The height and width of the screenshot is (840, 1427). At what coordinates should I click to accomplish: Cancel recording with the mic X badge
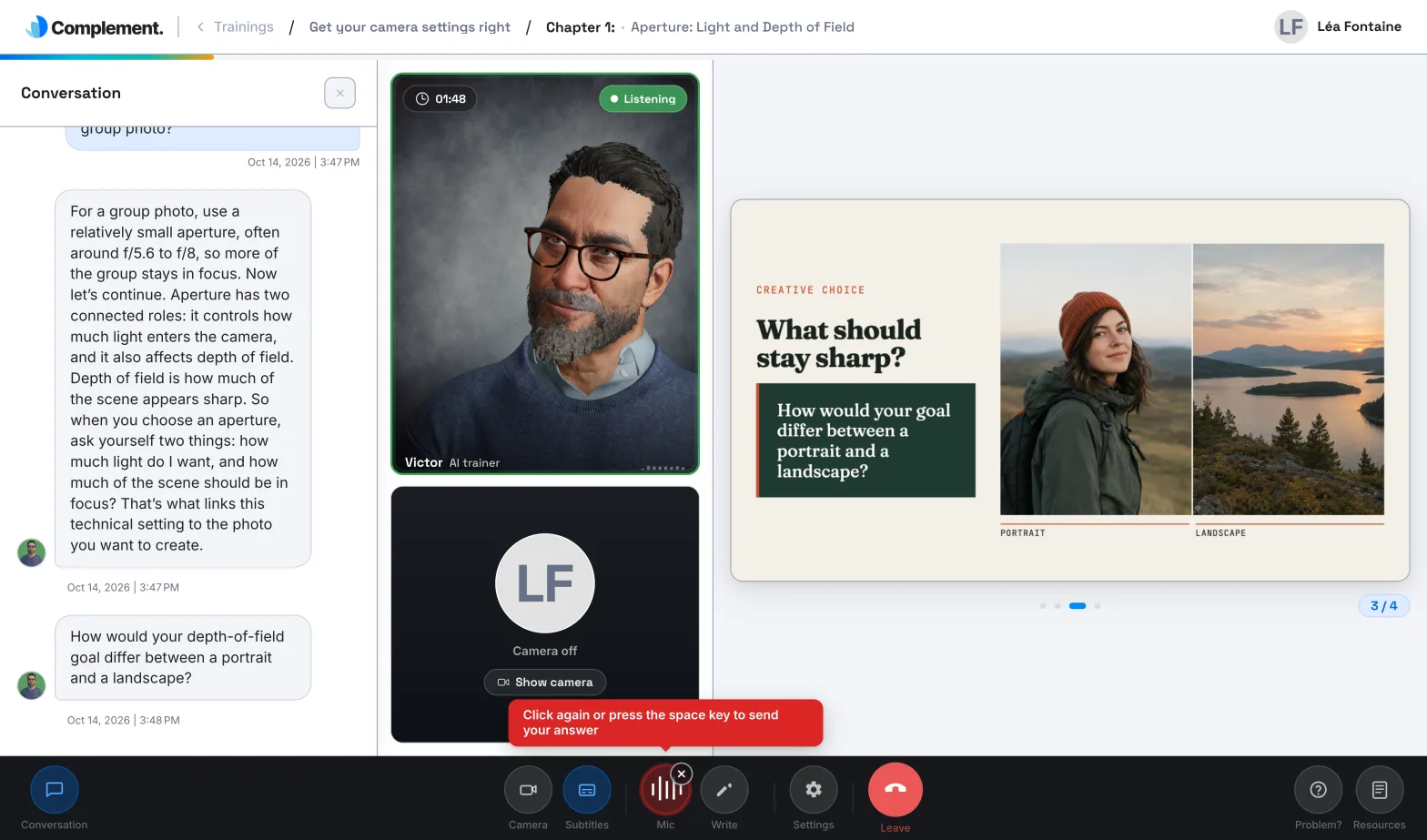click(x=682, y=774)
